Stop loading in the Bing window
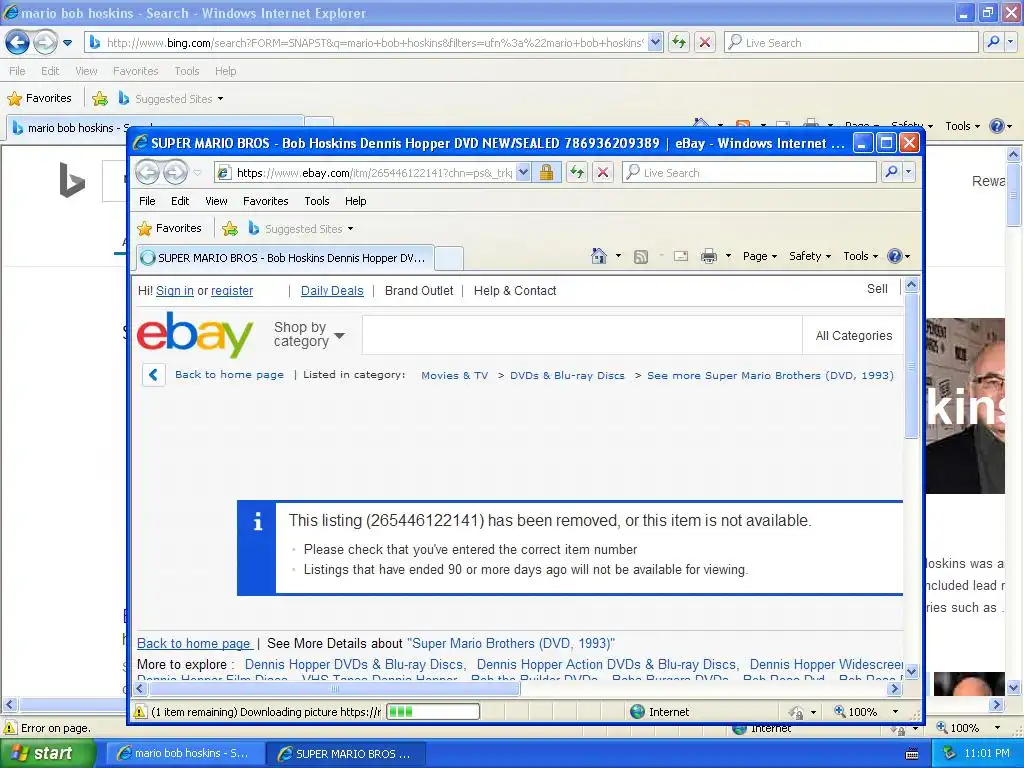The height and width of the screenshot is (768, 1024). point(705,42)
